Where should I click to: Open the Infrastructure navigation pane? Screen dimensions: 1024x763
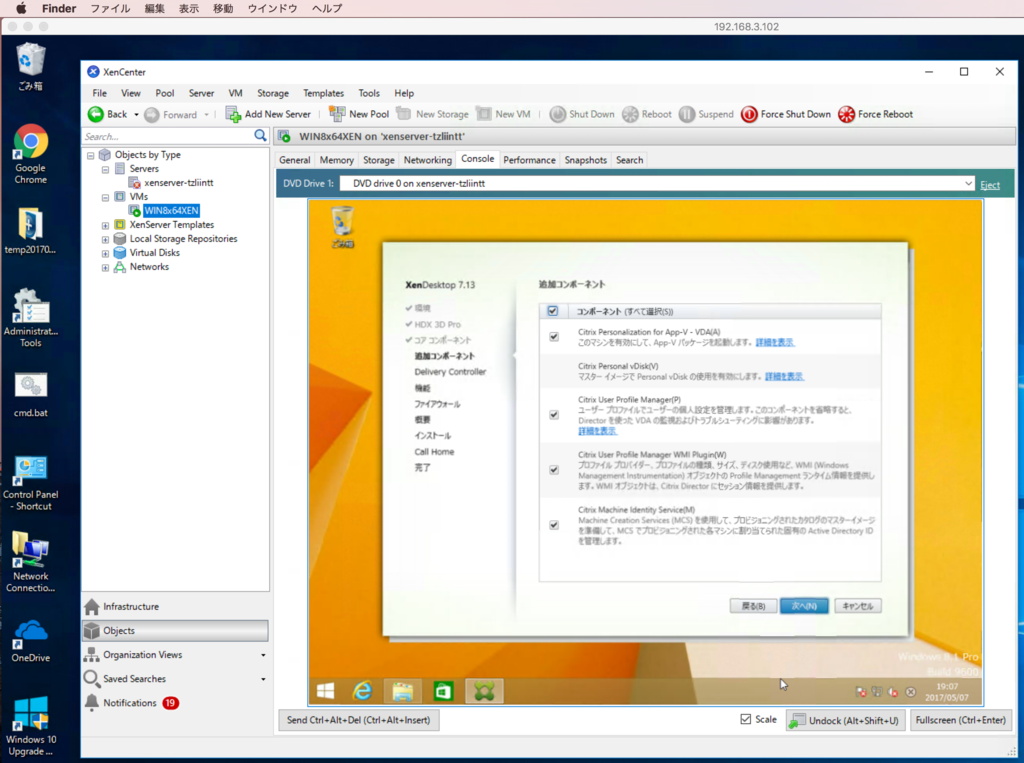(175, 607)
